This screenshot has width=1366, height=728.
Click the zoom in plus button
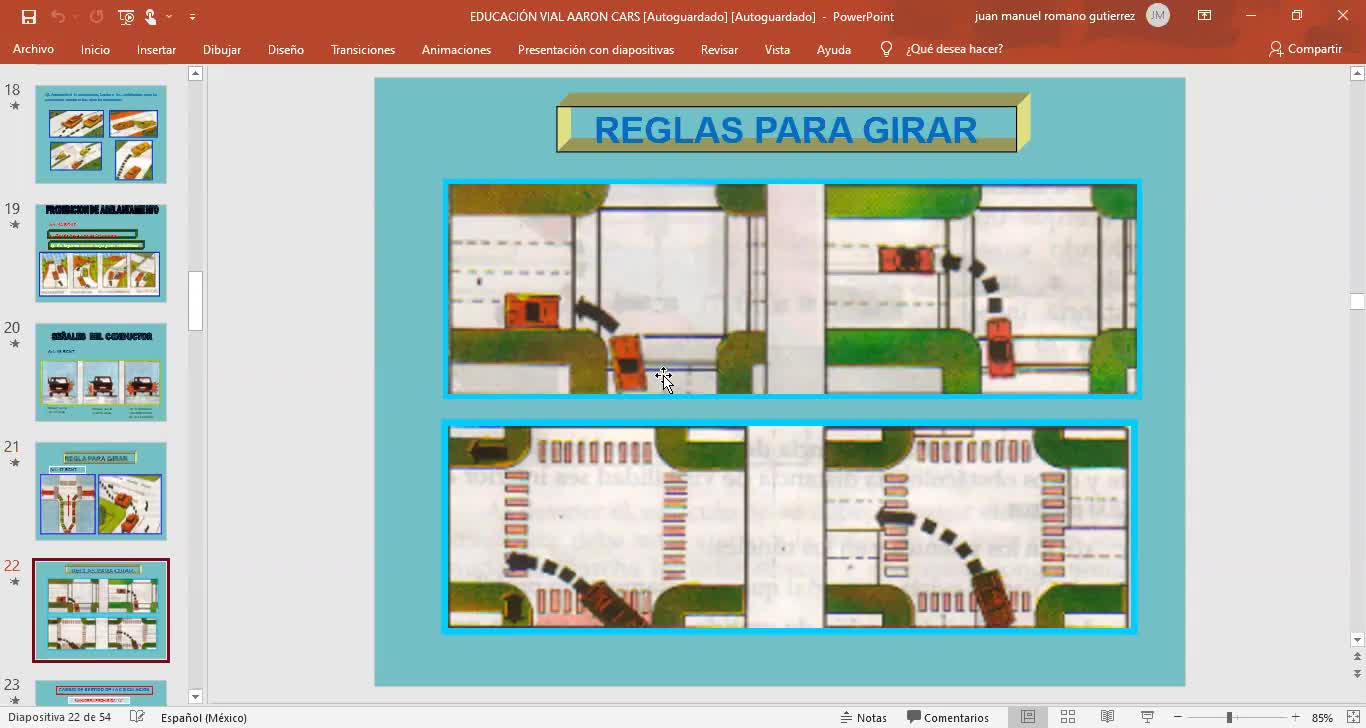(x=1295, y=717)
